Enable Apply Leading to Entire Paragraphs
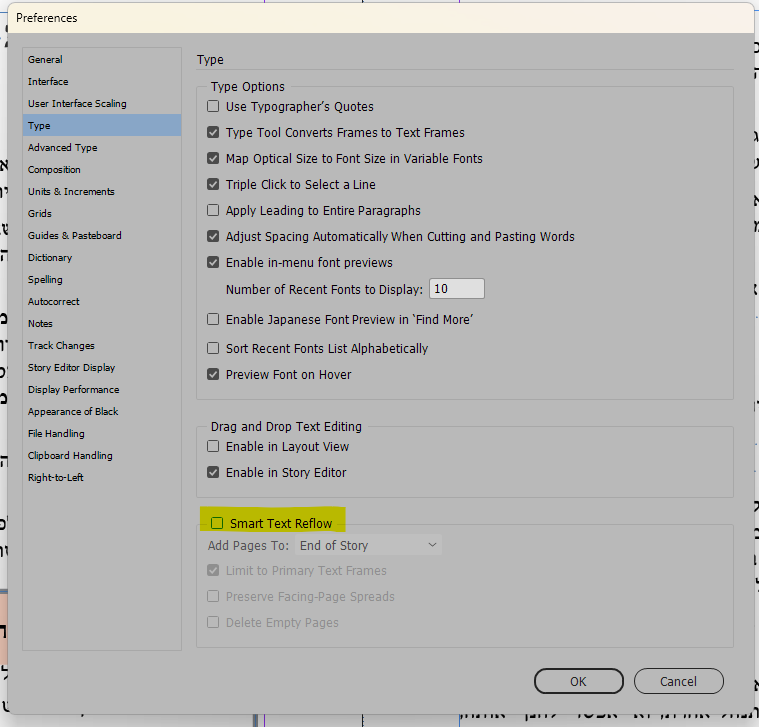 (213, 210)
